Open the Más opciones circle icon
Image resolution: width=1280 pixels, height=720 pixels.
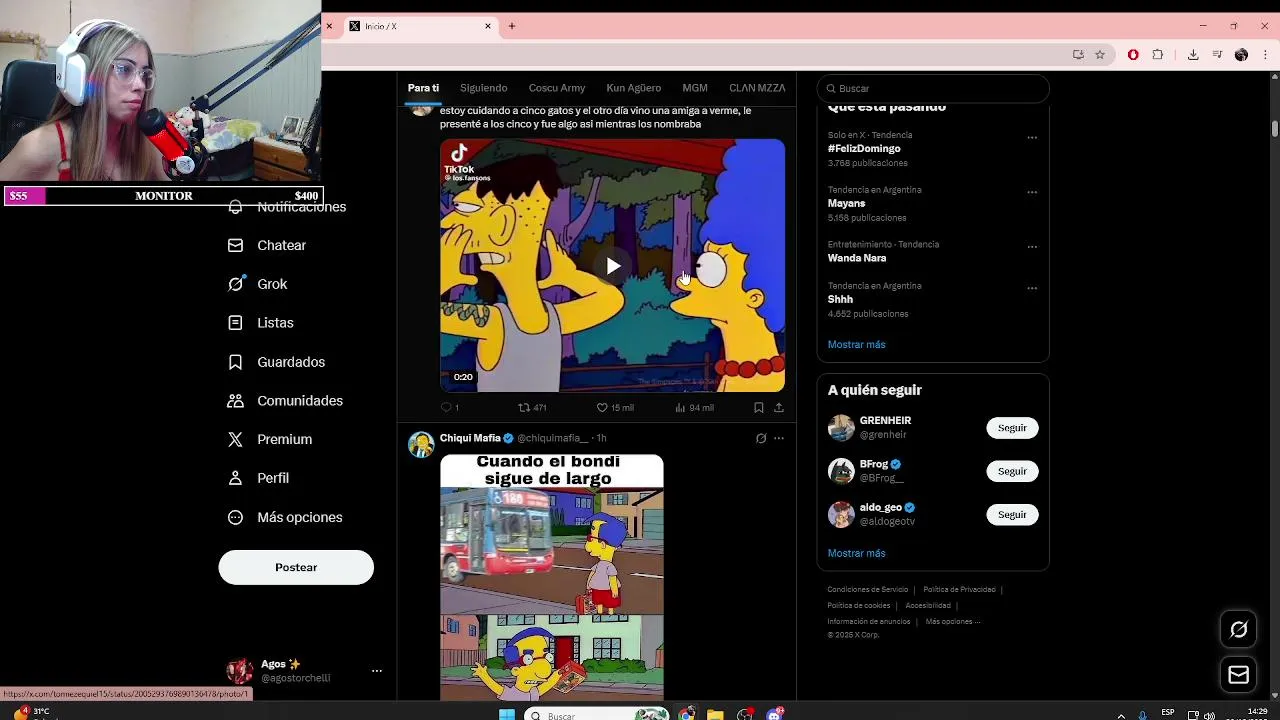(235, 517)
